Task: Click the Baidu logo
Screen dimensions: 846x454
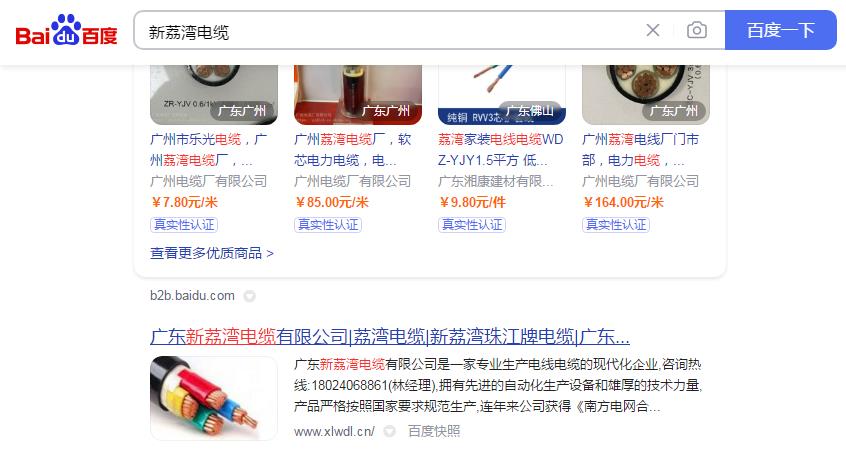Action: click(x=66, y=30)
